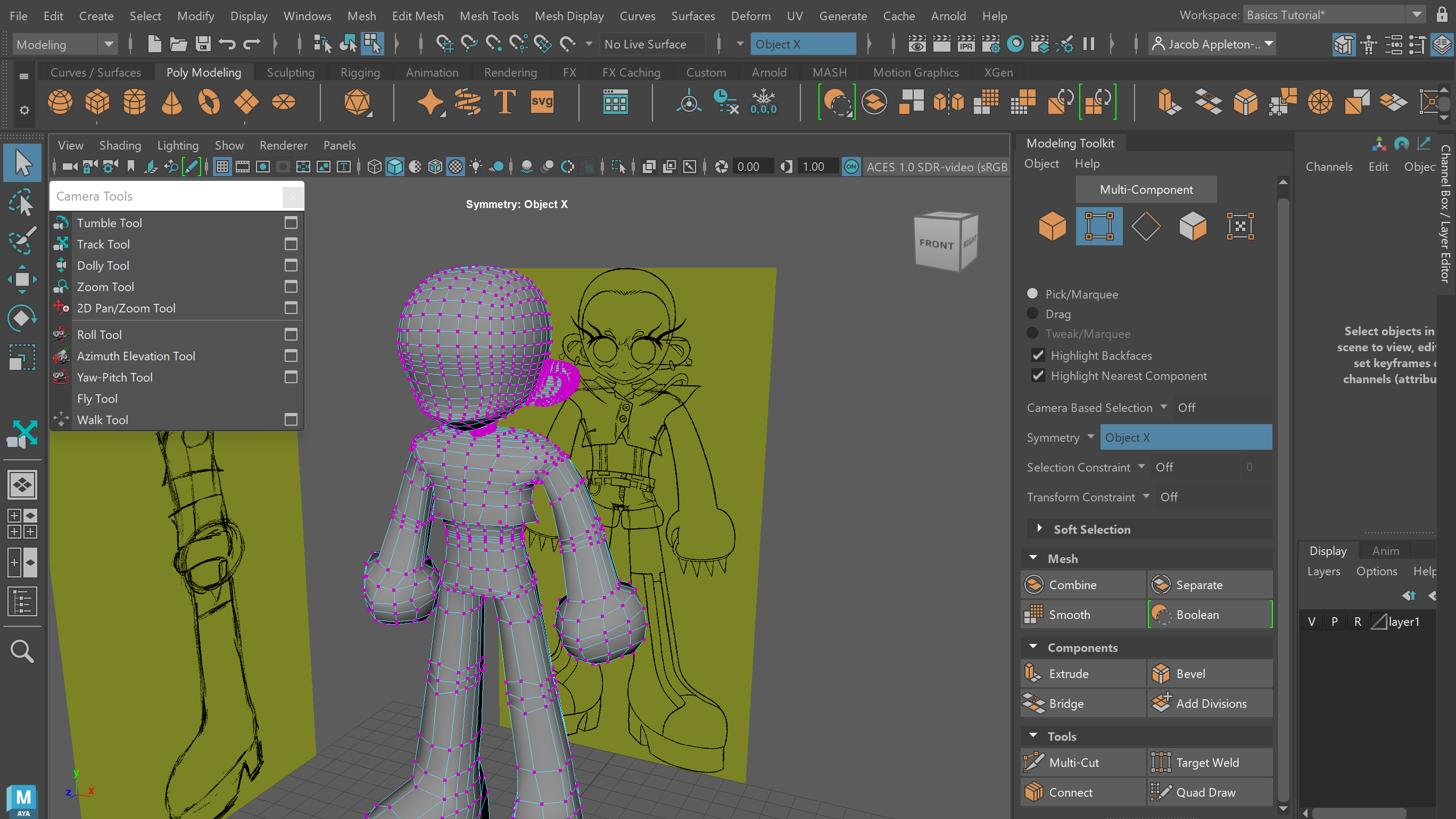Click the Save scene icon

click(203, 44)
